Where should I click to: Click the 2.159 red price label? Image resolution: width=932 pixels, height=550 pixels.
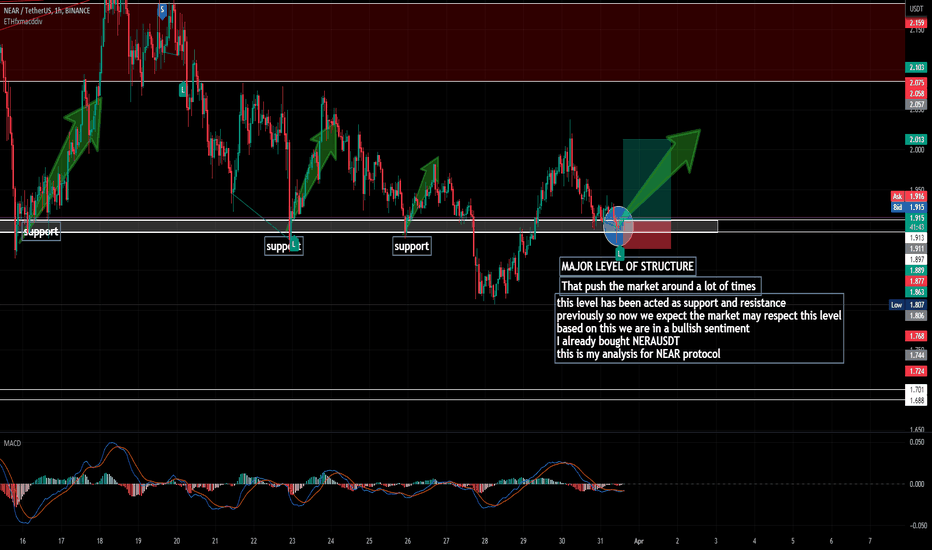(917, 23)
